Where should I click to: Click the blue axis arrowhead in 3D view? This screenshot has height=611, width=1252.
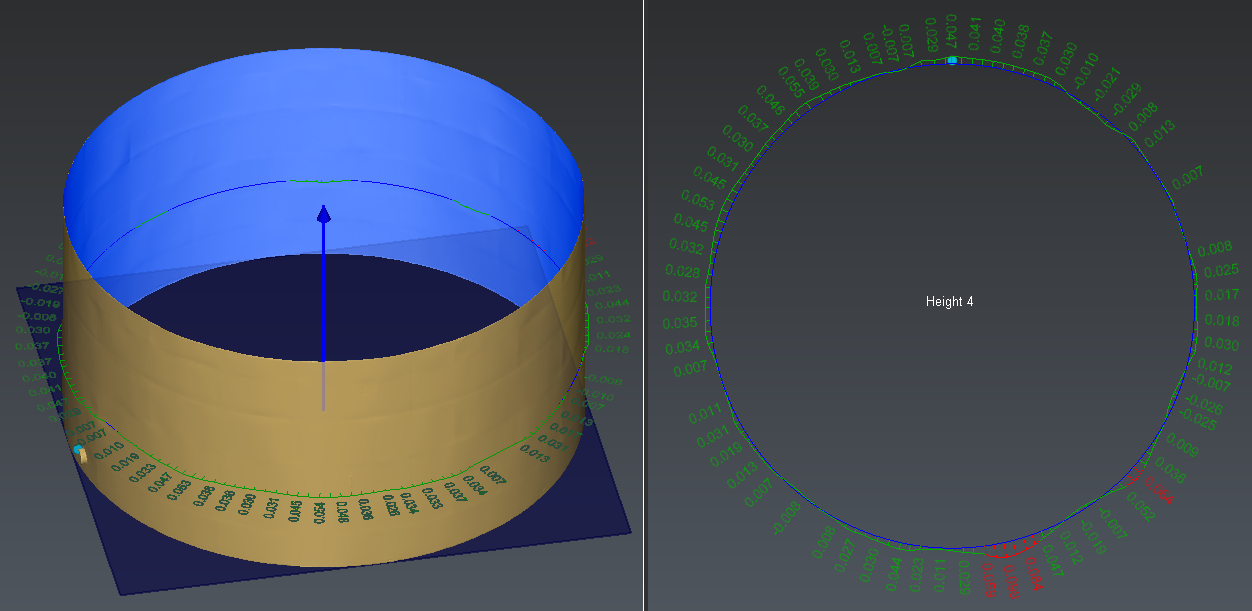[x=323, y=214]
